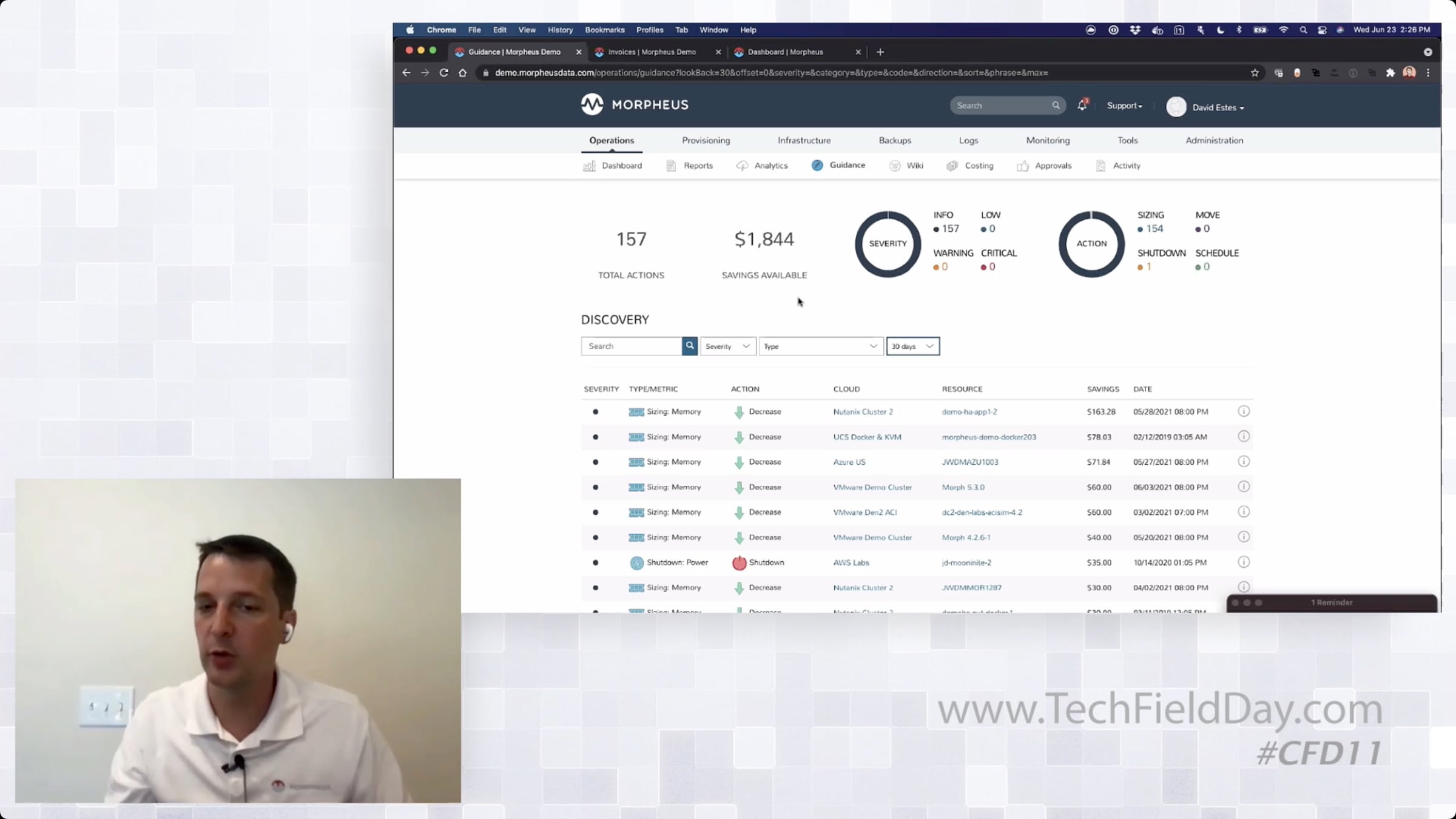Bookmark this page with the star
The height and width of the screenshot is (819, 1456).
1255,73
